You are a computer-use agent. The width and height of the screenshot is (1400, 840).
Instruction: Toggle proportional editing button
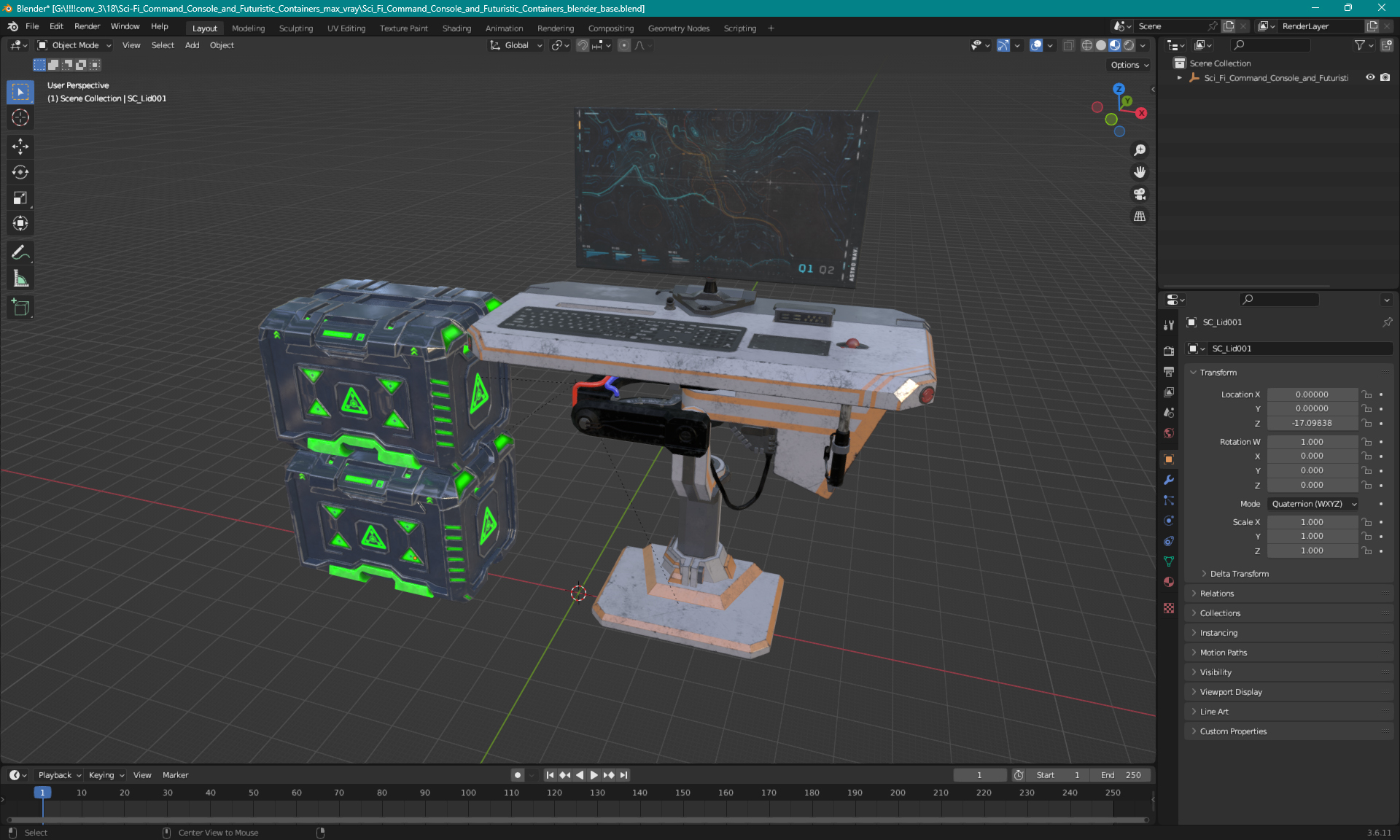[624, 45]
